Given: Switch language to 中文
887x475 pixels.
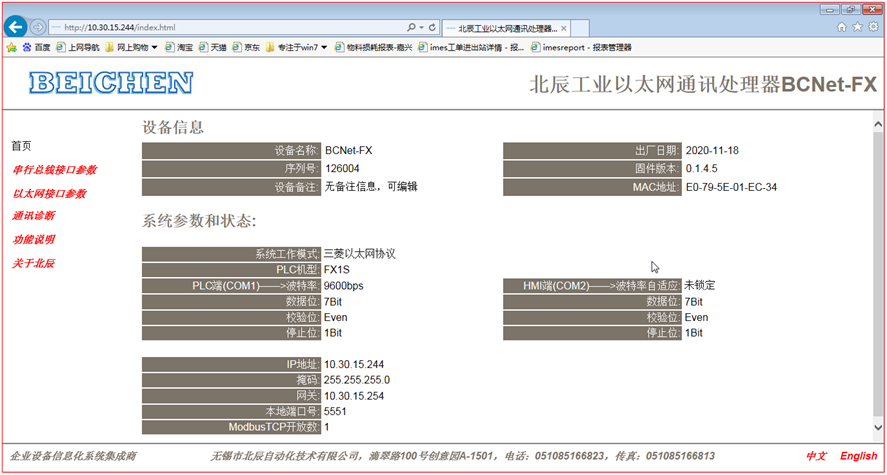Looking at the screenshot, I should pyautogui.click(x=816, y=456).
